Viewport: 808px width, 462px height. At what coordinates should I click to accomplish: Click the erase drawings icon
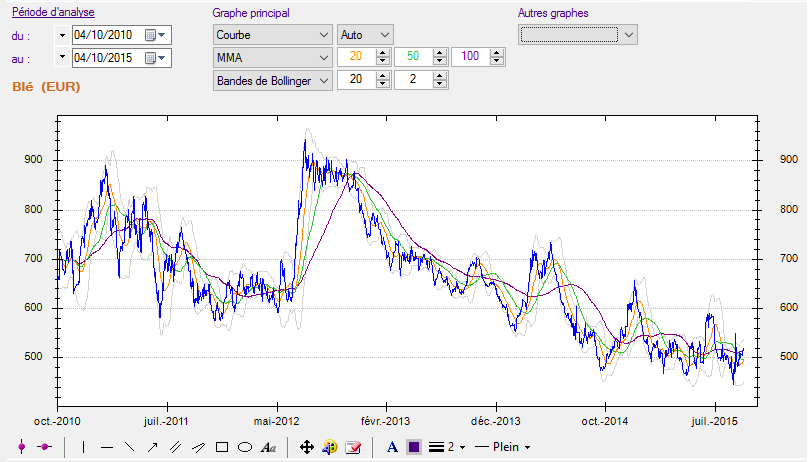tap(352, 447)
